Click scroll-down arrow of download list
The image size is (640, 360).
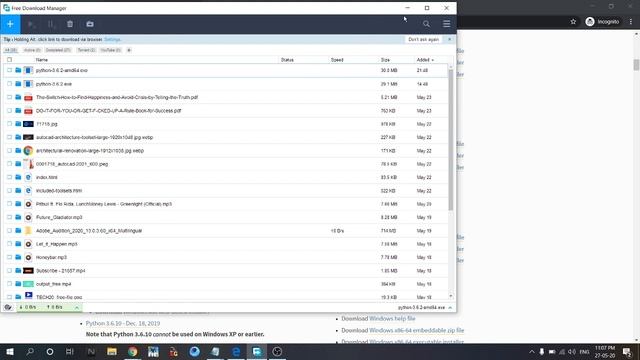coord(451,296)
